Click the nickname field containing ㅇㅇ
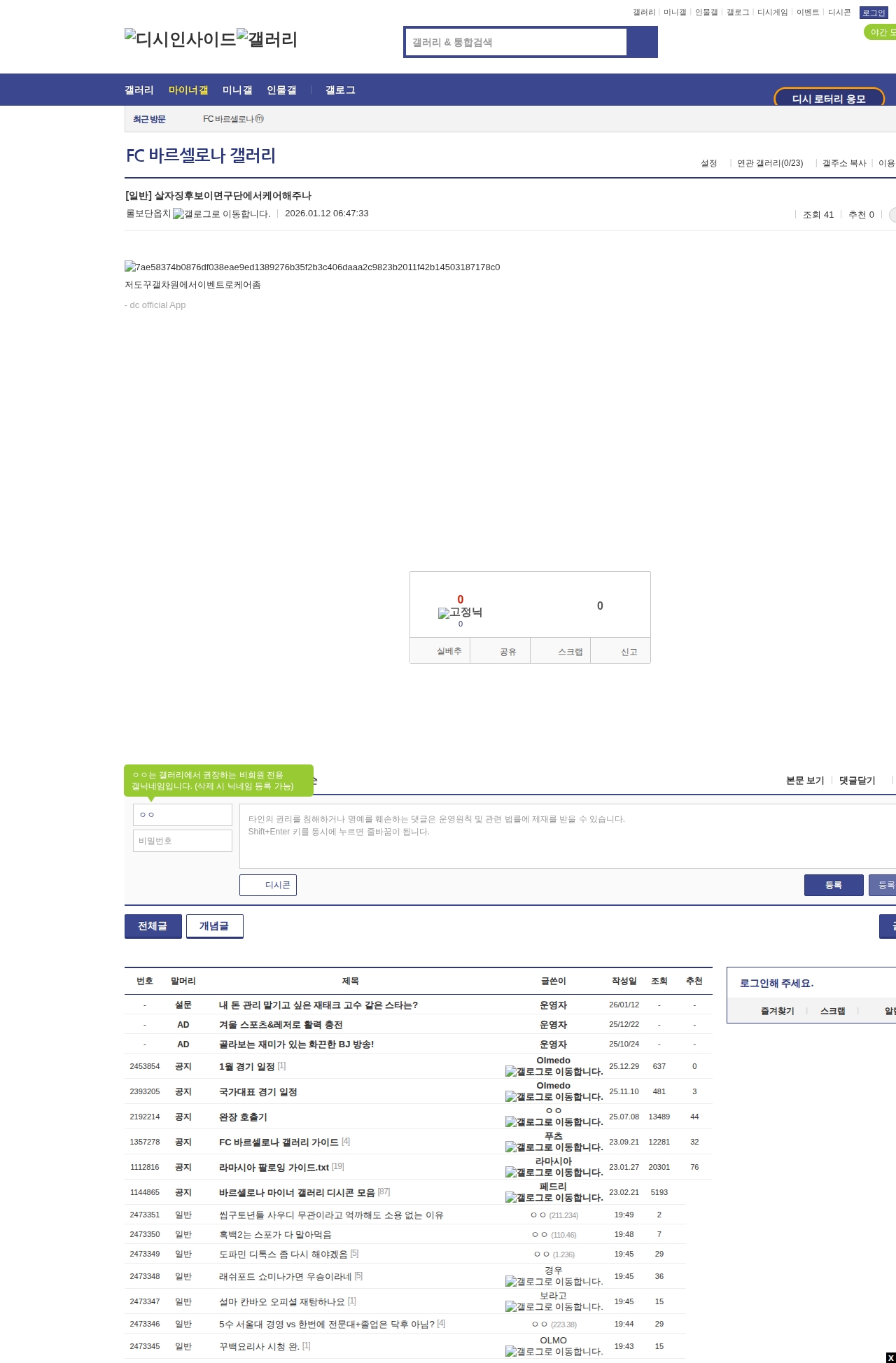Viewport: 896px width, 1363px height. [183, 815]
